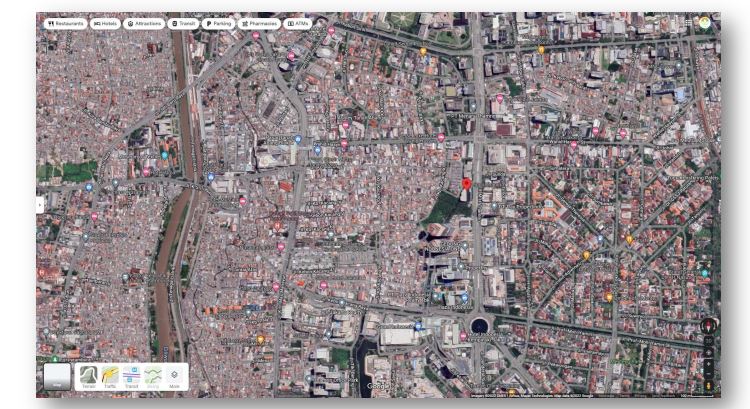This screenshot has height=409, width=750.
Task: Click the red location pin marker
Action: pos(466,184)
